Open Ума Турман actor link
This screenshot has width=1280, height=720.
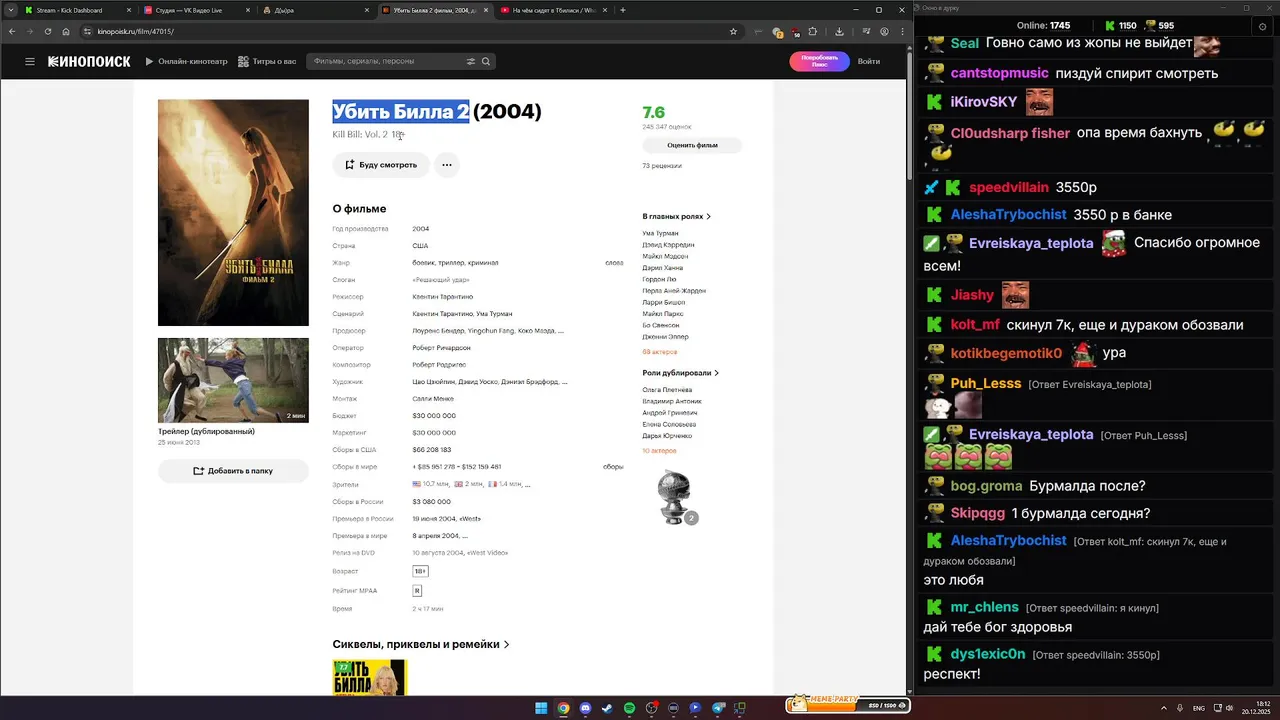(660, 233)
